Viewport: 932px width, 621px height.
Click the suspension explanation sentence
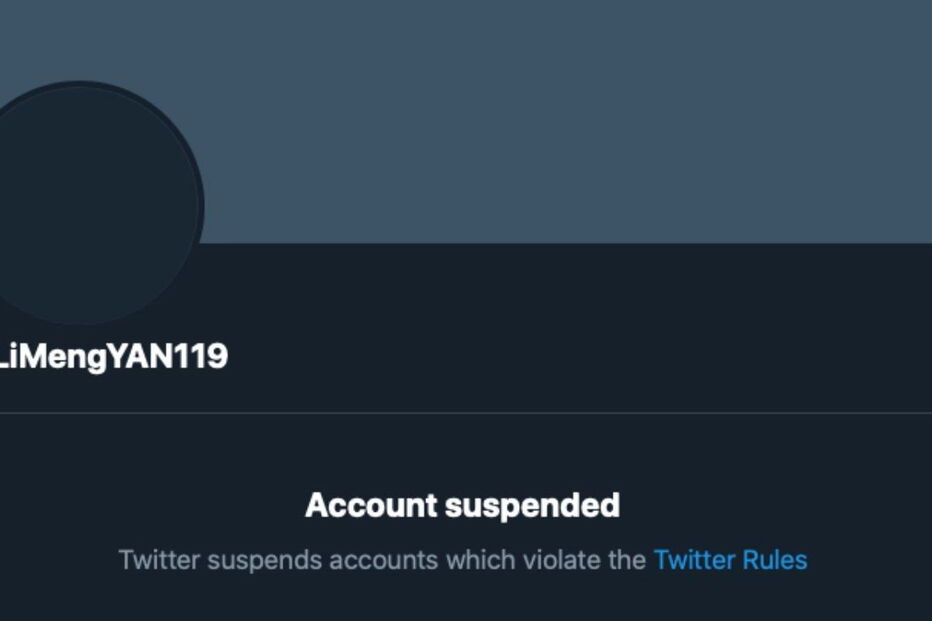466,561
